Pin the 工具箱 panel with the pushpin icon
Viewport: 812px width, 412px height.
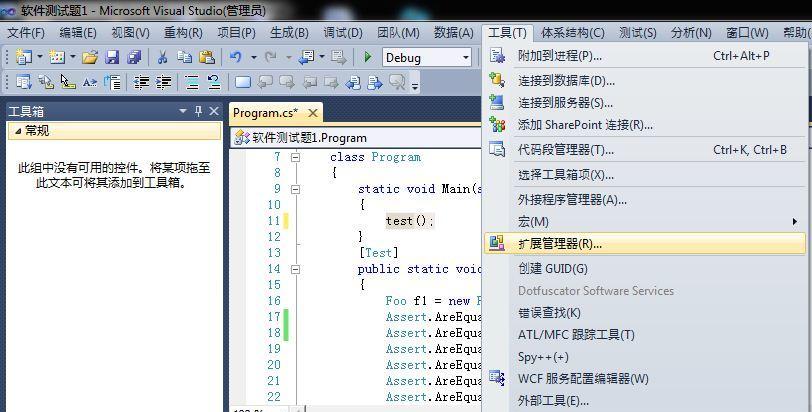(x=198, y=111)
